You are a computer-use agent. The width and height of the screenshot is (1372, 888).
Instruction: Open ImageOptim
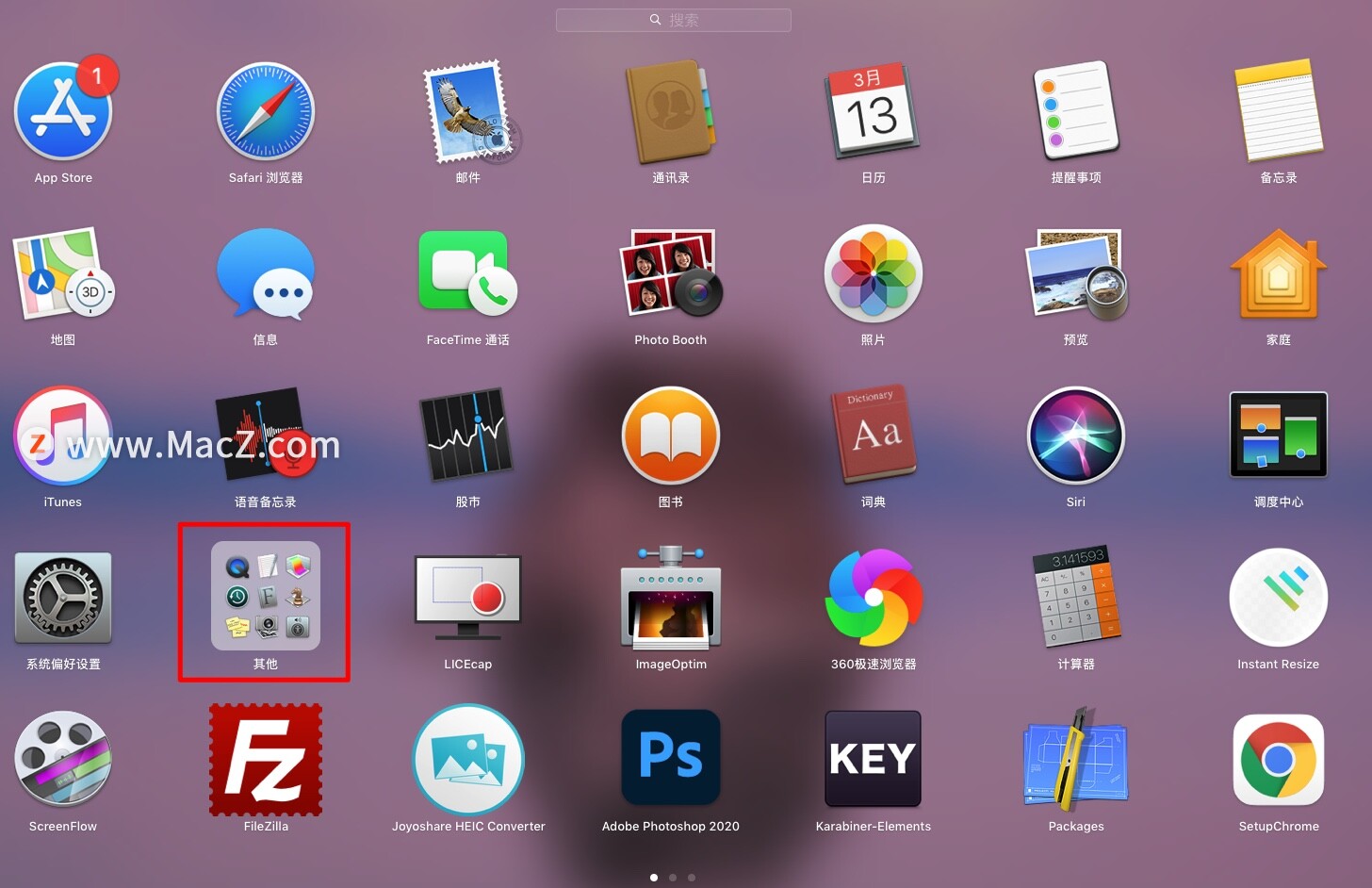[x=671, y=598]
